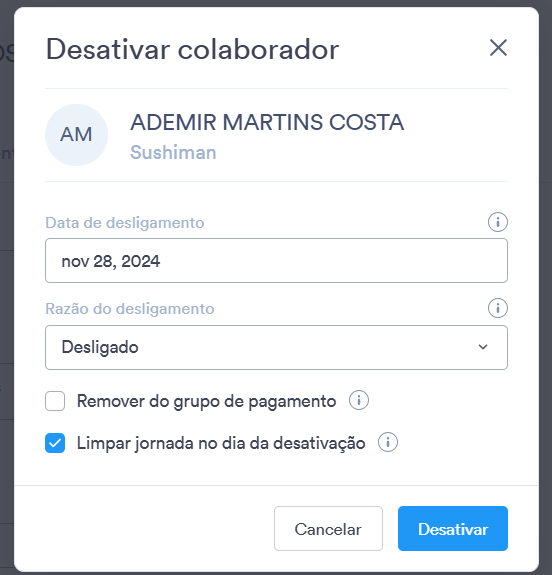Click the Desativar colaborador dialog title
The width and height of the screenshot is (552, 575).
192,50
